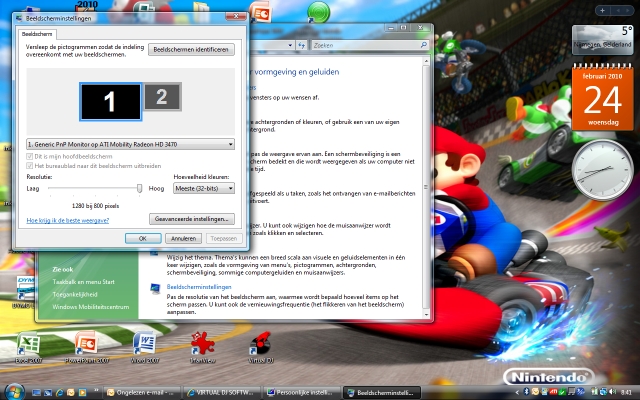The height and width of the screenshot is (400, 640).
Task: Close the Beeldscherminstellingen dialog
Action: pos(236,16)
